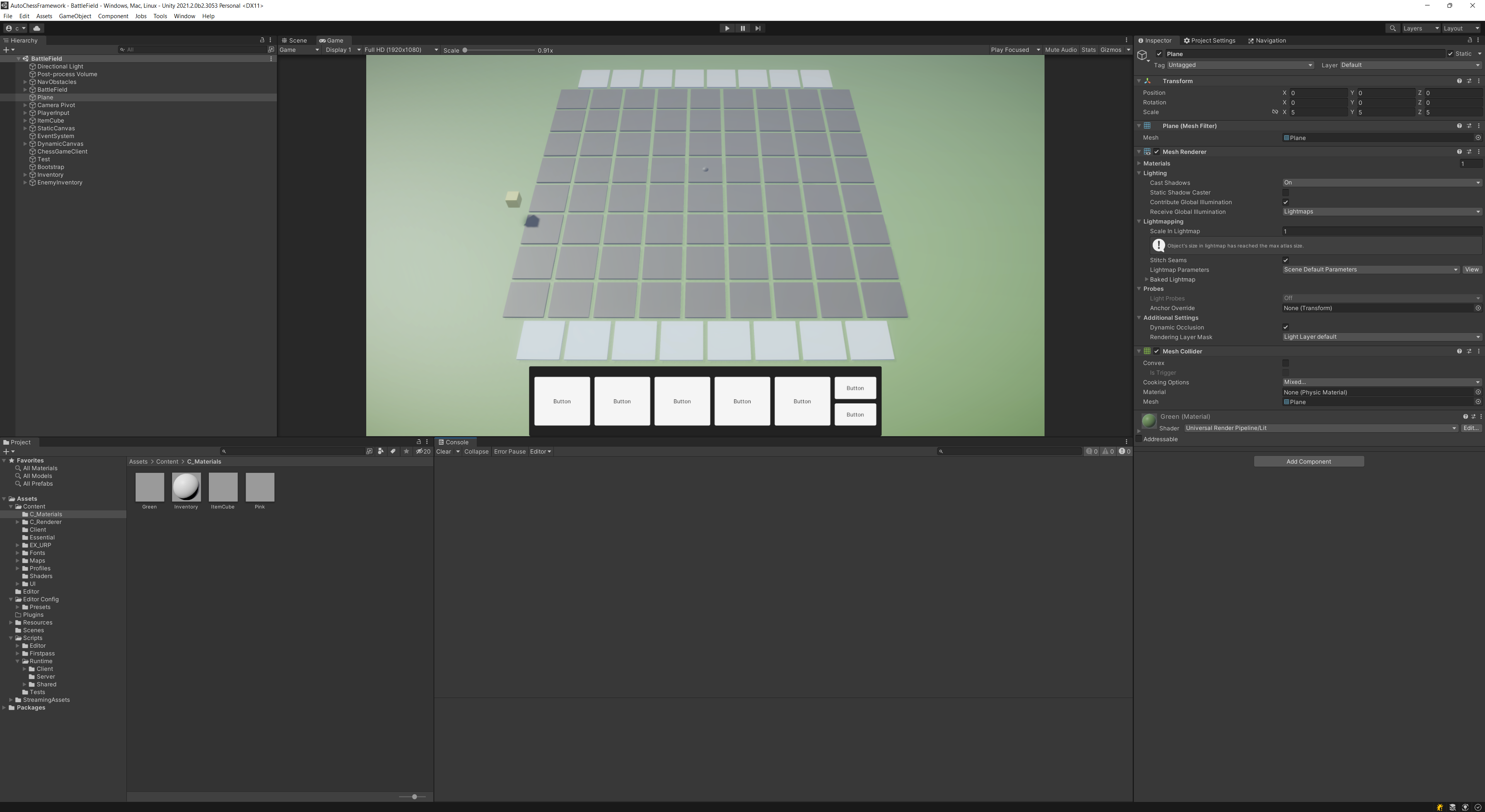Open the cloud services icon
The height and width of the screenshot is (812, 1485).
(37, 28)
